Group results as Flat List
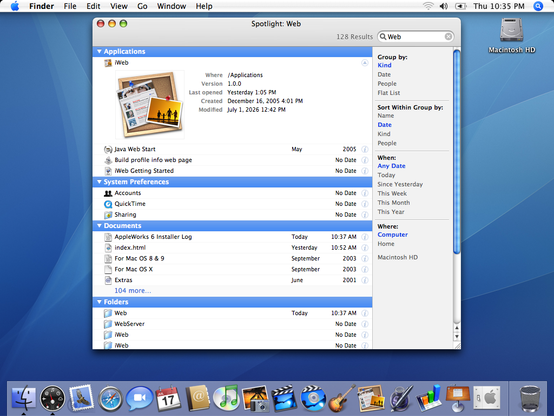The width and height of the screenshot is (554, 416). click(x=389, y=93)
